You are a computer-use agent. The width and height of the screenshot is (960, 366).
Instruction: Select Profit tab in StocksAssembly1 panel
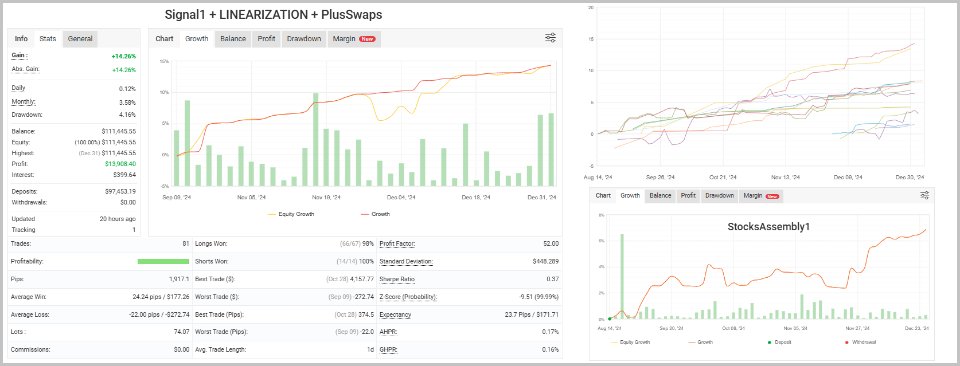(x=688, y=196)
